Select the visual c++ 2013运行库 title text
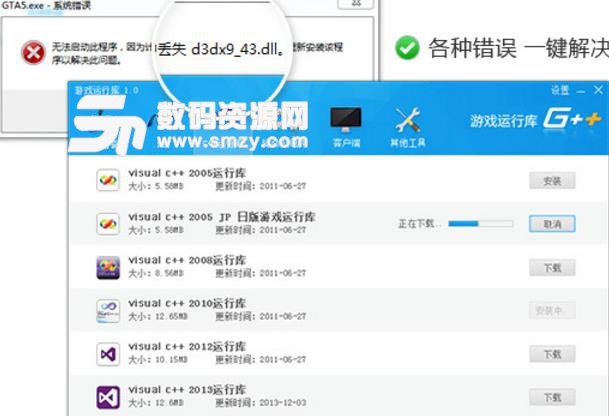The image size is (609, 416). (187, 390)
